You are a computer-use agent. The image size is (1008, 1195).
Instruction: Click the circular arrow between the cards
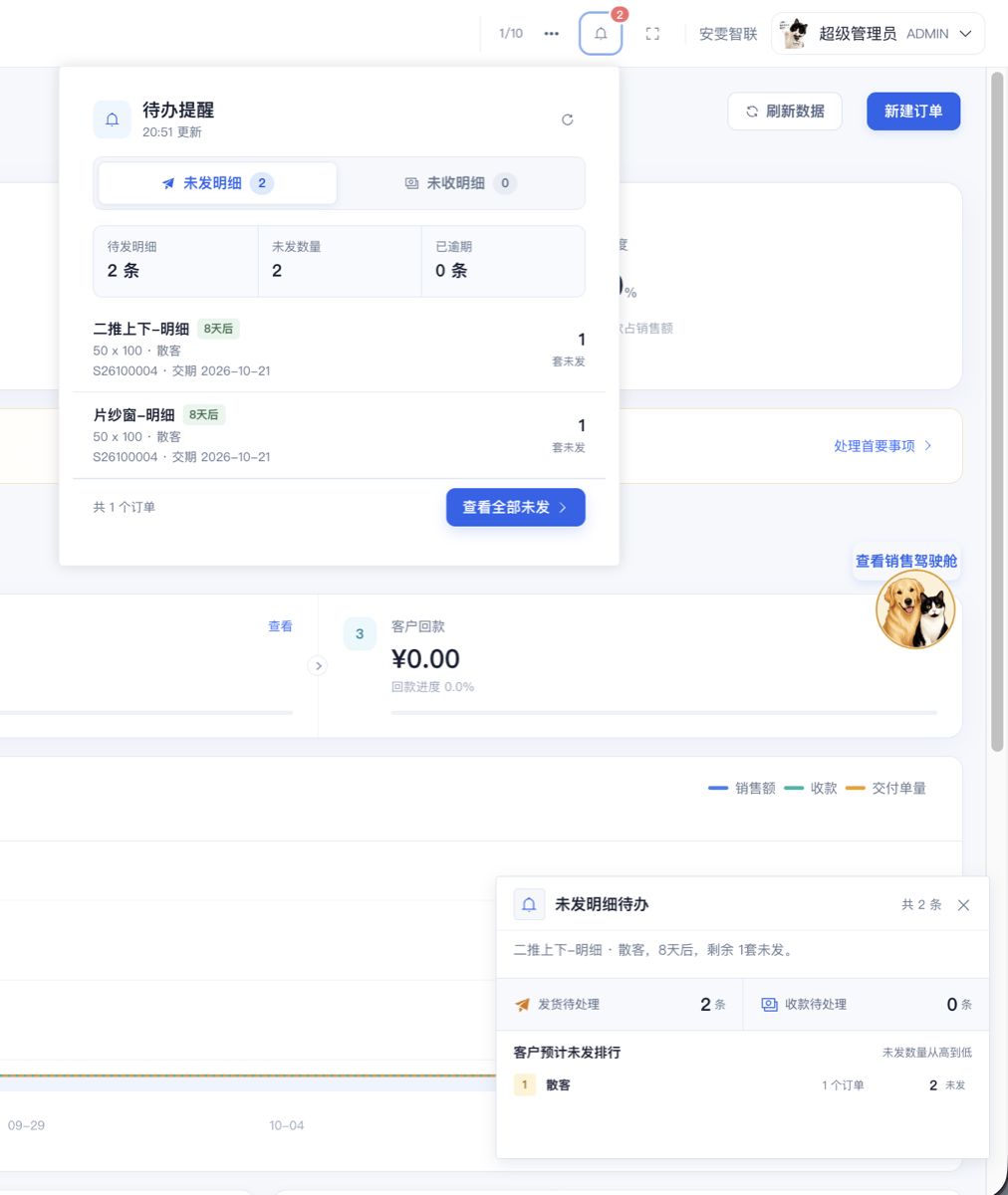318,666
